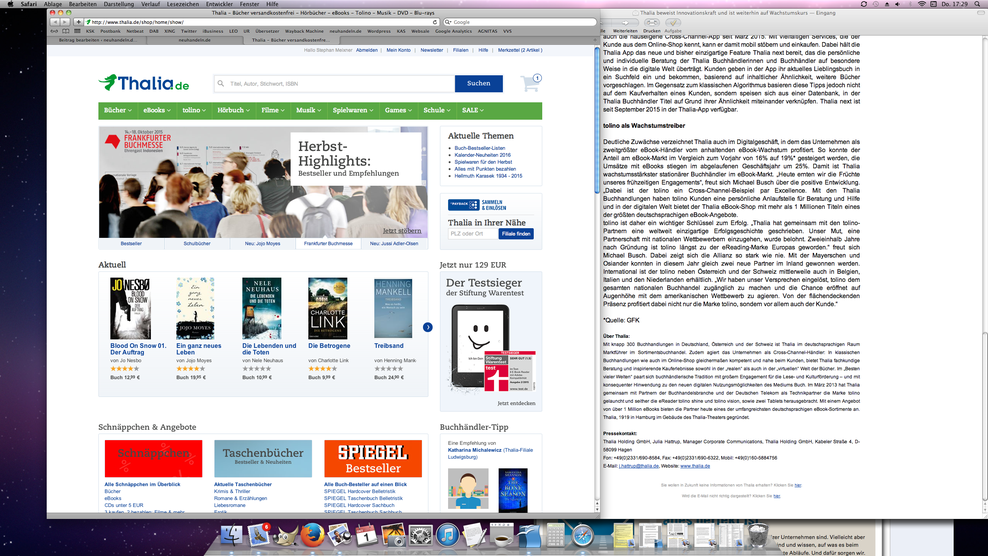Advance the Aktuell book carousel arrow
This screenshot has height=556, width=988.
[427, 327]
